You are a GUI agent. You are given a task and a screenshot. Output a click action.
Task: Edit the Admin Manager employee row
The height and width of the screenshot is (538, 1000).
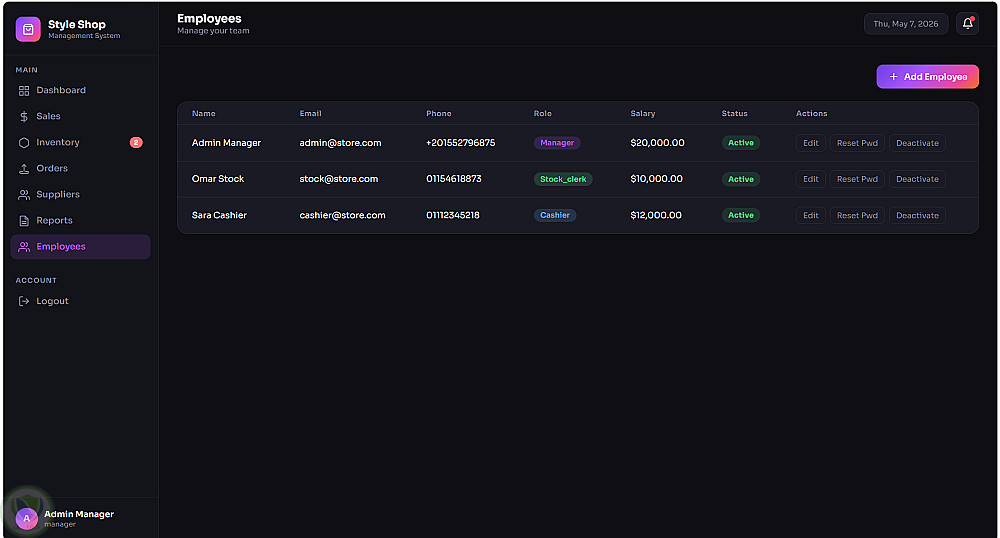pos(811,143)
